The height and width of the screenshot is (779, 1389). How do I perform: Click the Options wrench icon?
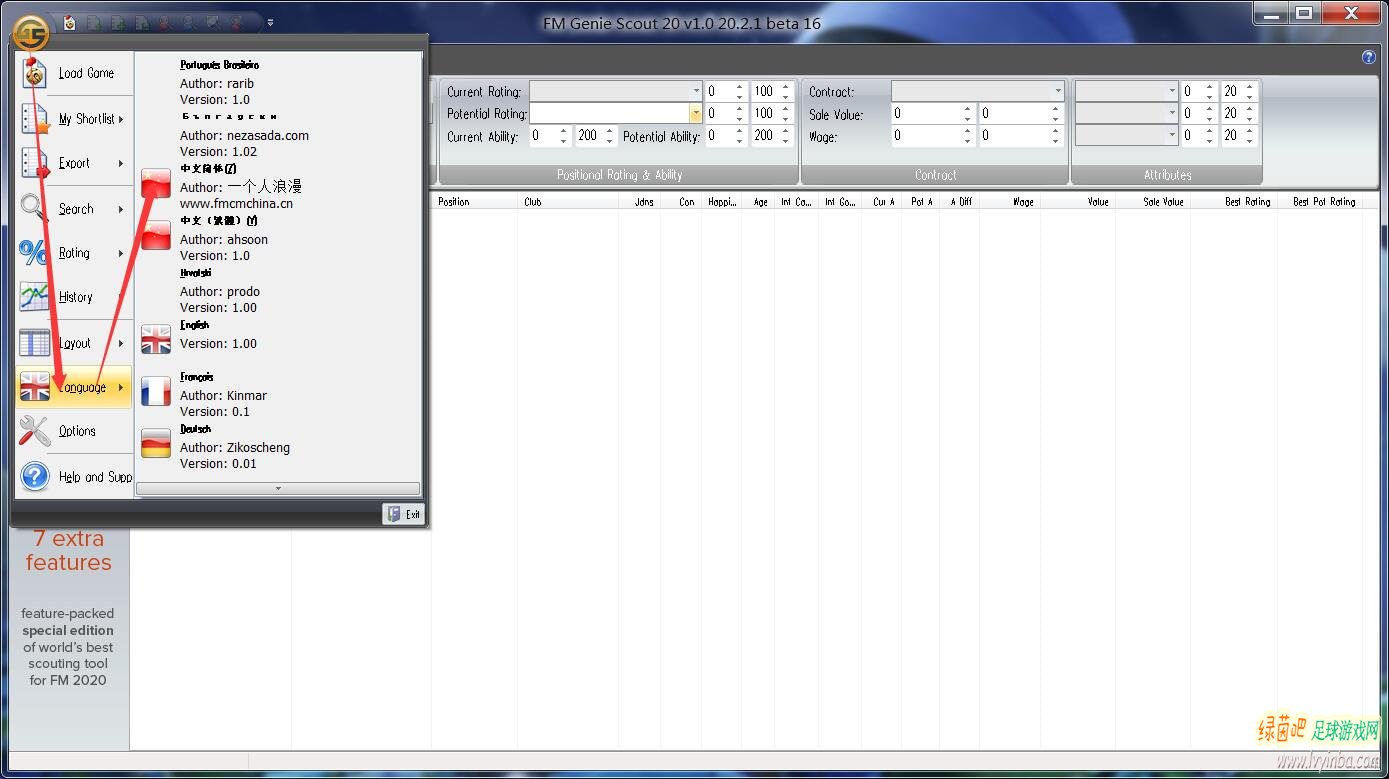[x=34, y=431]
